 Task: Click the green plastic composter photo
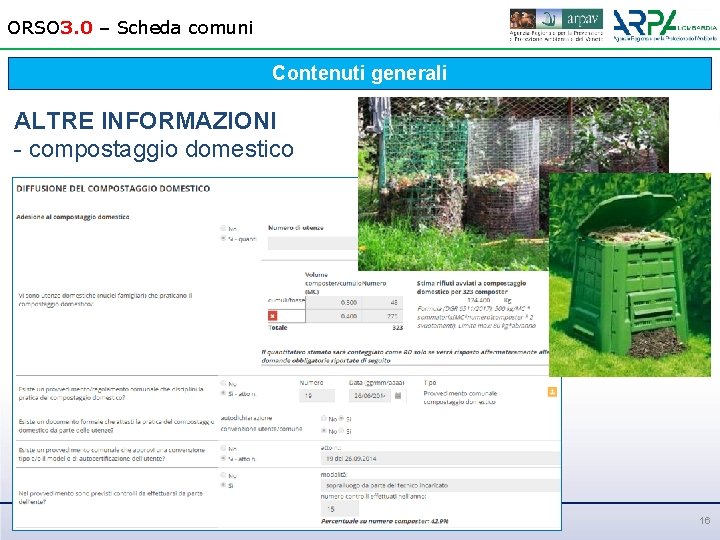pos(630,275)
